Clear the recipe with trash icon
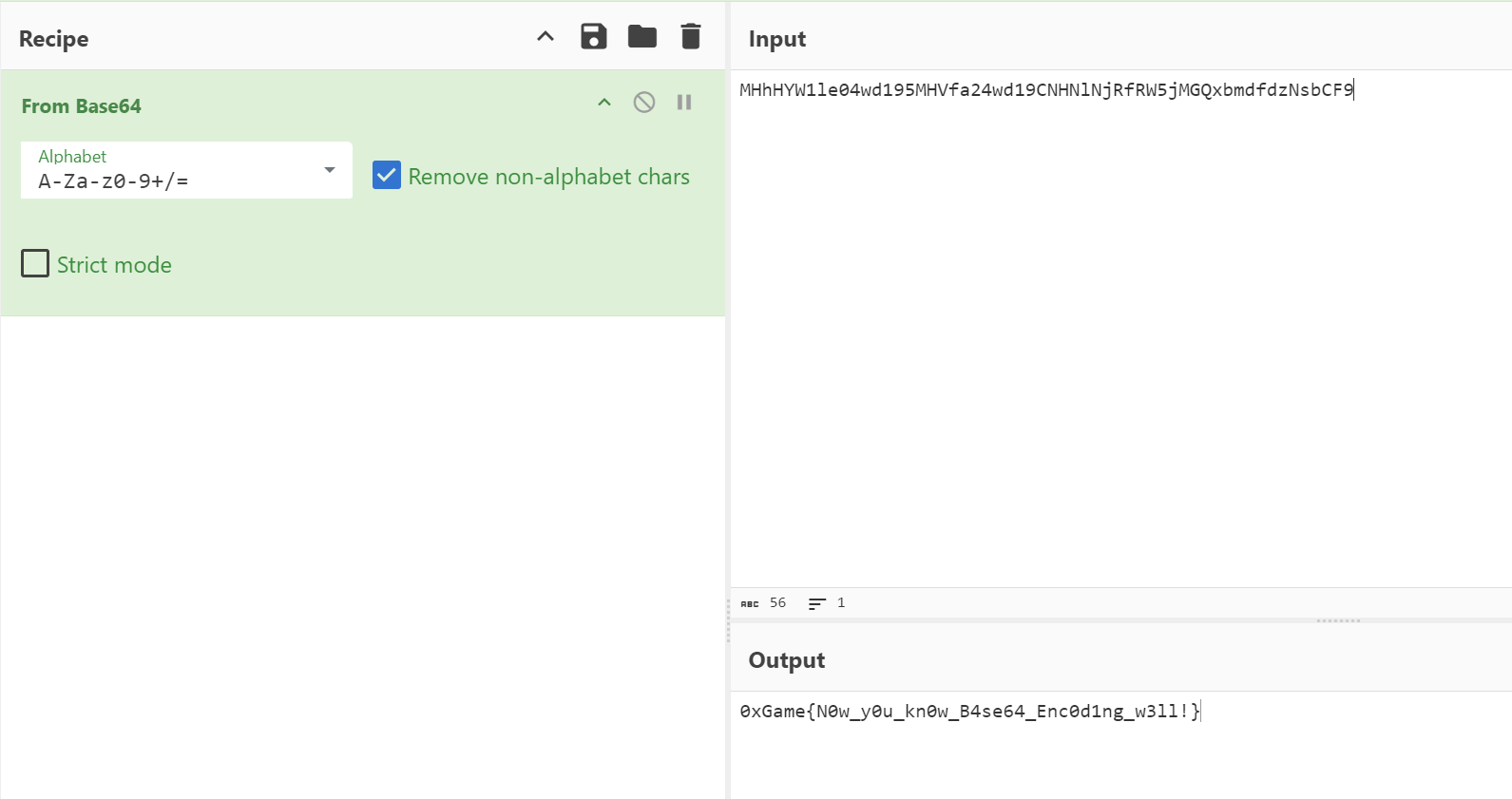The image size is (1512, 799). (691, 37)
